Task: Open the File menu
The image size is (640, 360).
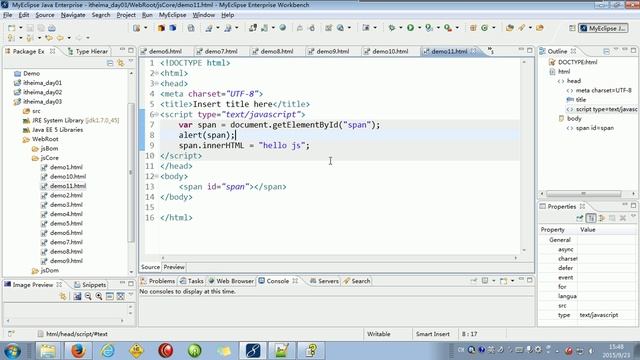Action: (7, 15)
